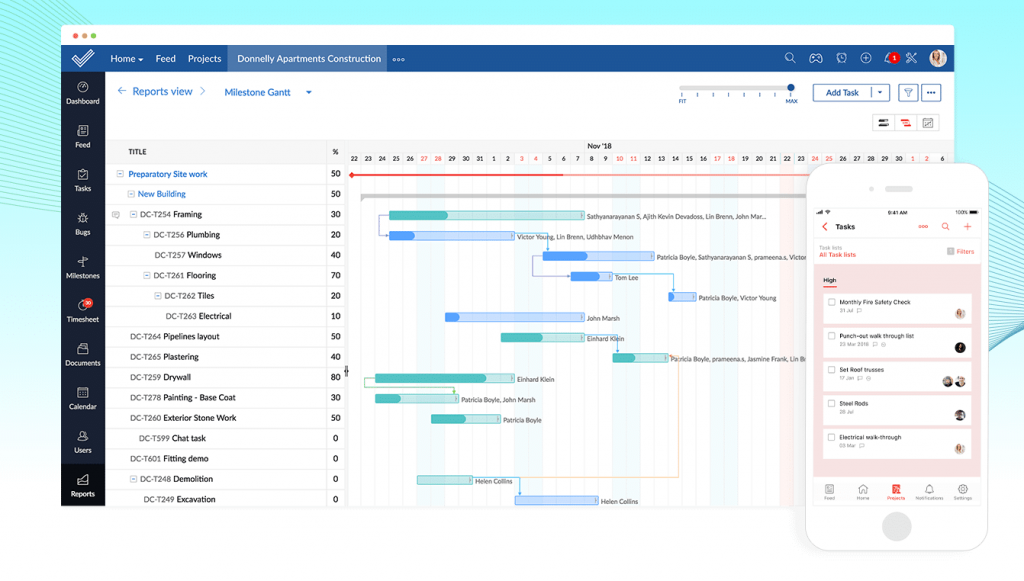Check Electrical walk-through task on phone

831,437
